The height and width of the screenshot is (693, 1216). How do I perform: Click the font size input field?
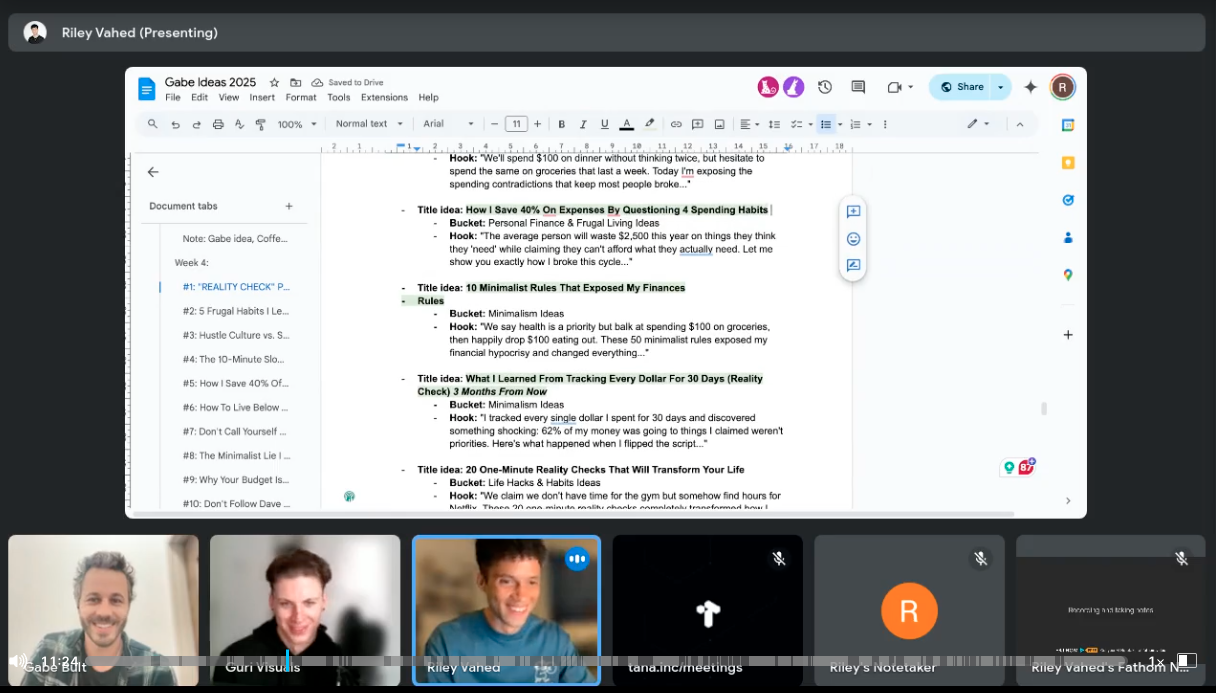pyautogui.click(x=516, y=124)
